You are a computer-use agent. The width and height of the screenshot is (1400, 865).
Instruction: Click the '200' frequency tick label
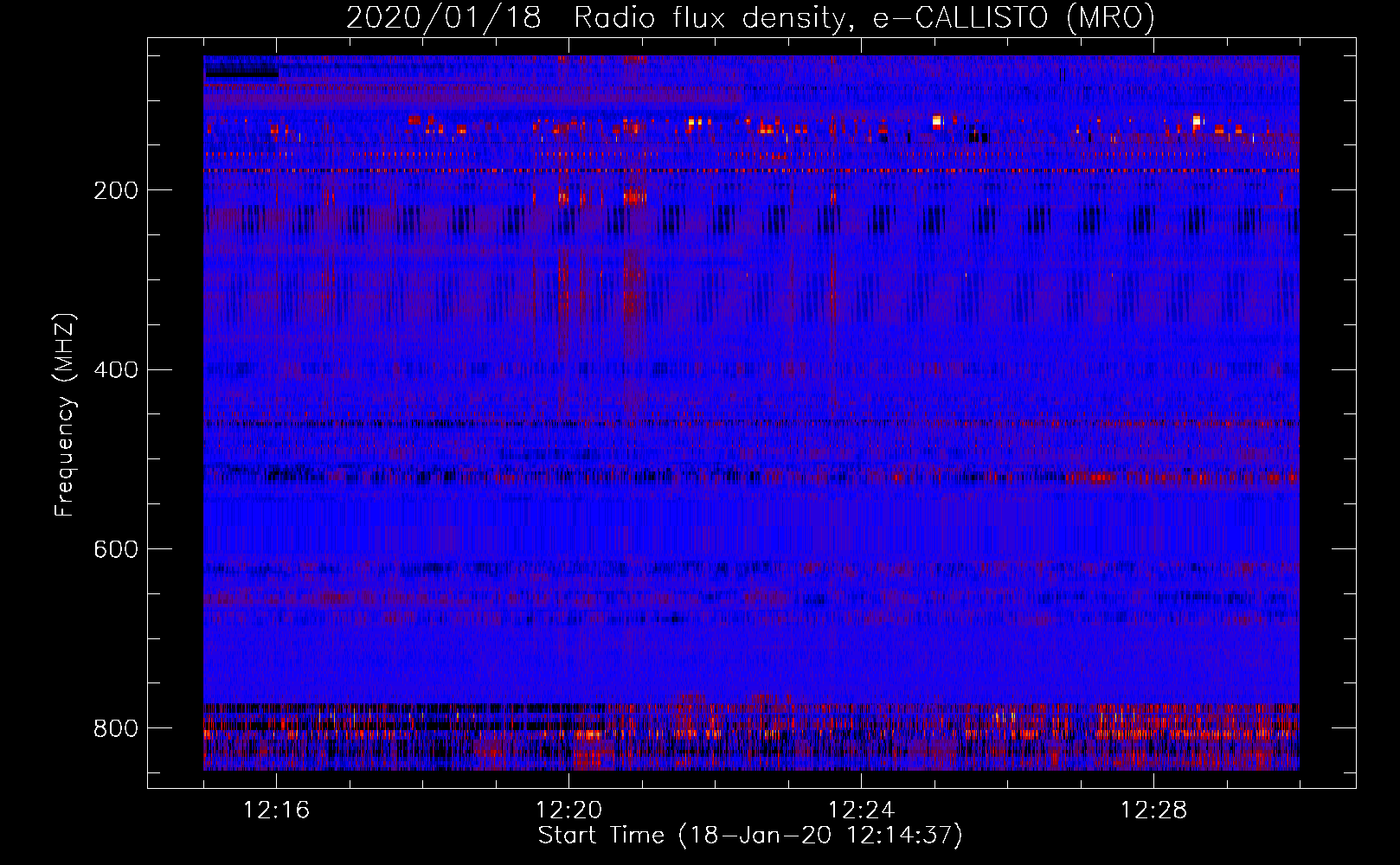coord(116,190)
